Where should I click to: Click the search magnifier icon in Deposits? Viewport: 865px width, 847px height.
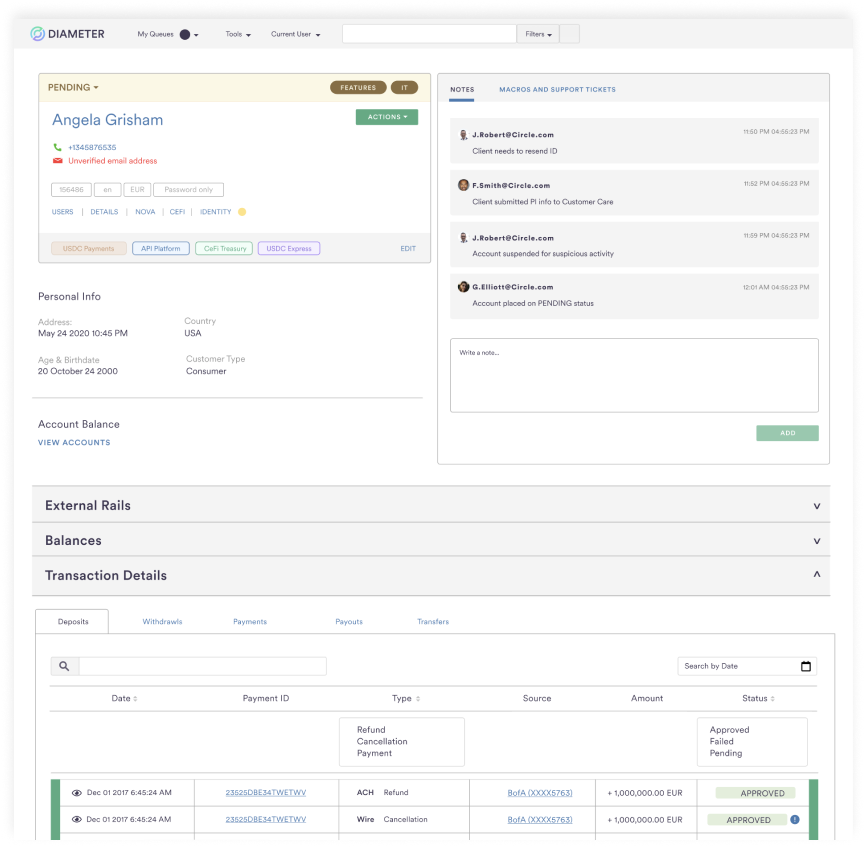click(x=64, y=666)
